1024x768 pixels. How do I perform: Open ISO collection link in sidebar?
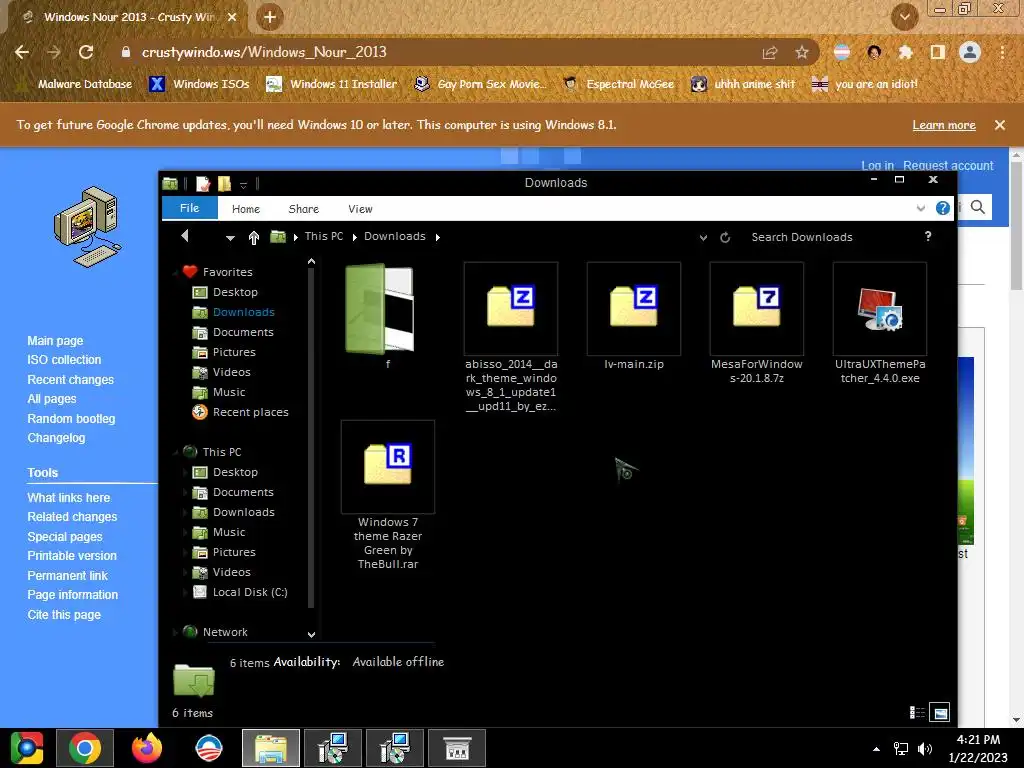click(64, 360)
